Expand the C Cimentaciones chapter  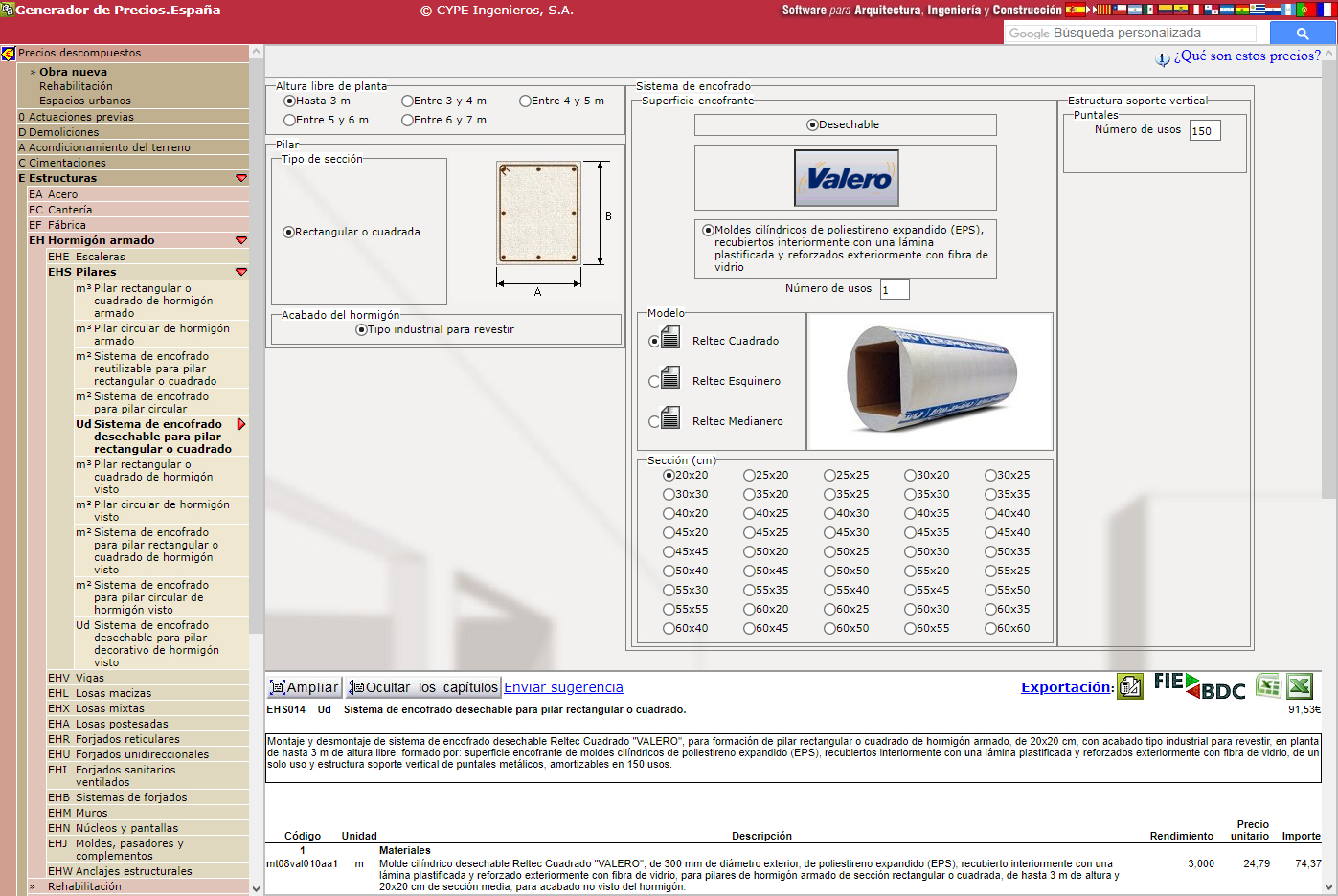click(x=132, y=163)
